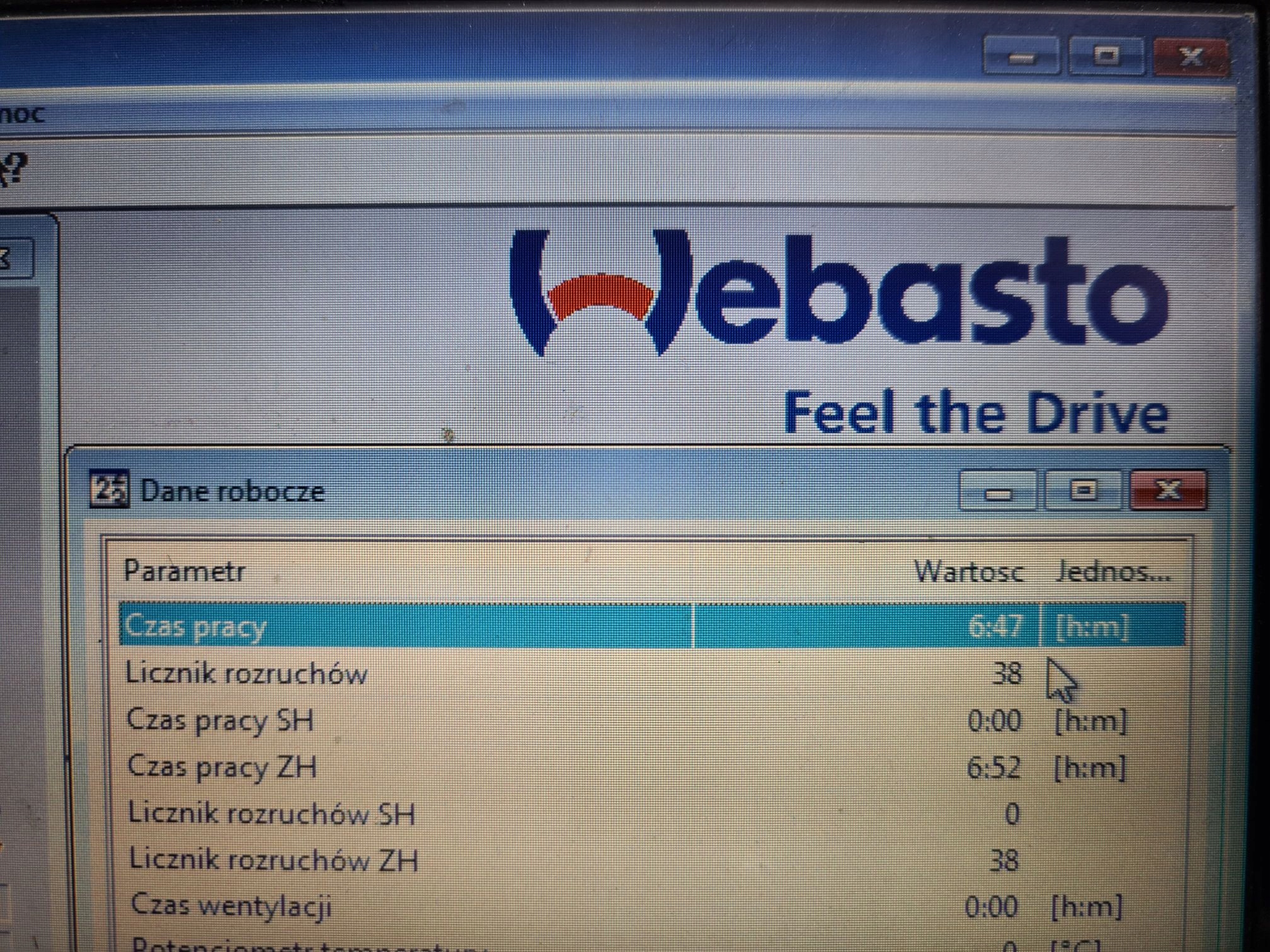Viewport: 1270px width, 952px height.
Task: Close the Dane robocze window
Action: (x=1169, y=490)
